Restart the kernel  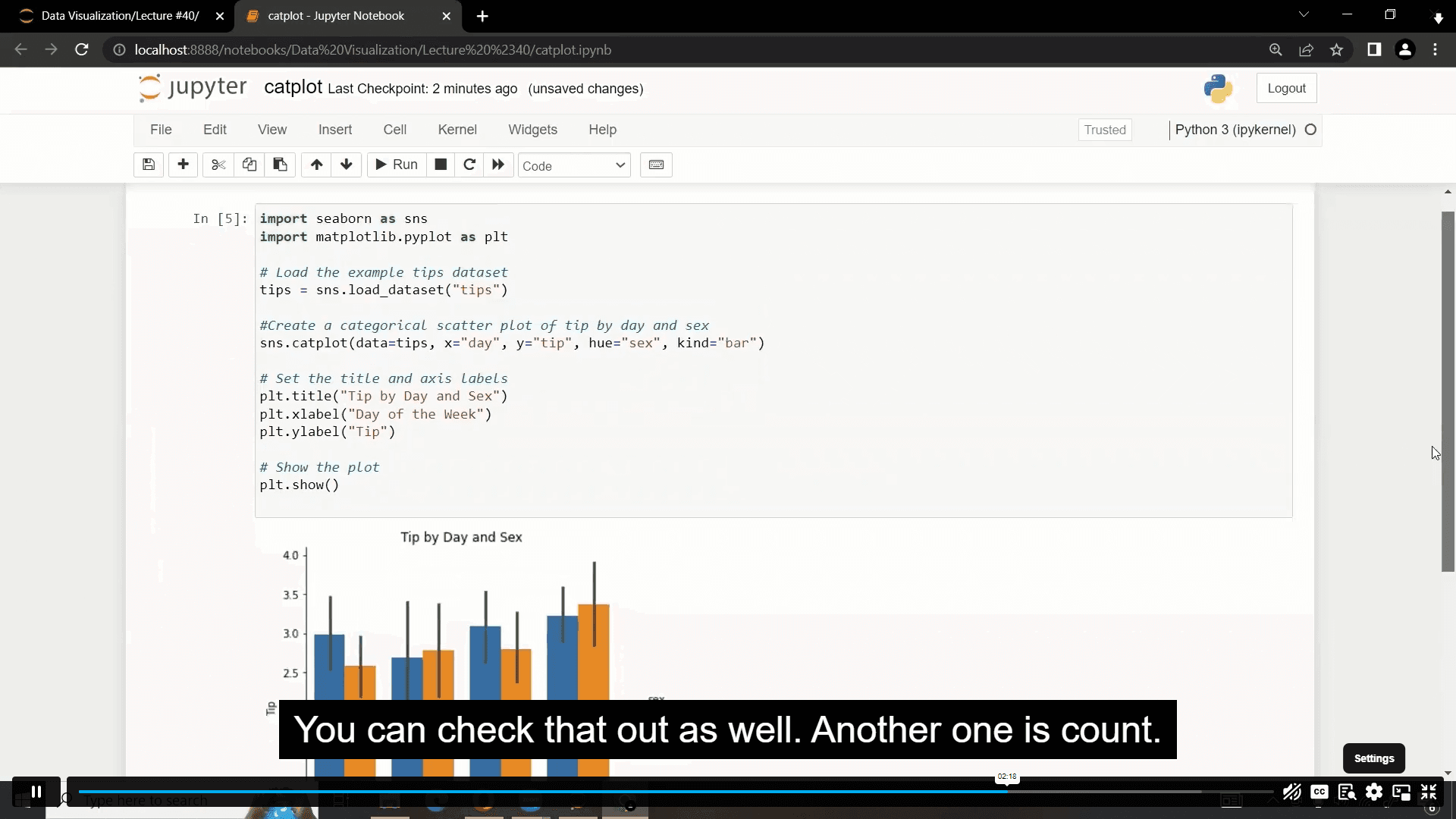coord(469,165)
